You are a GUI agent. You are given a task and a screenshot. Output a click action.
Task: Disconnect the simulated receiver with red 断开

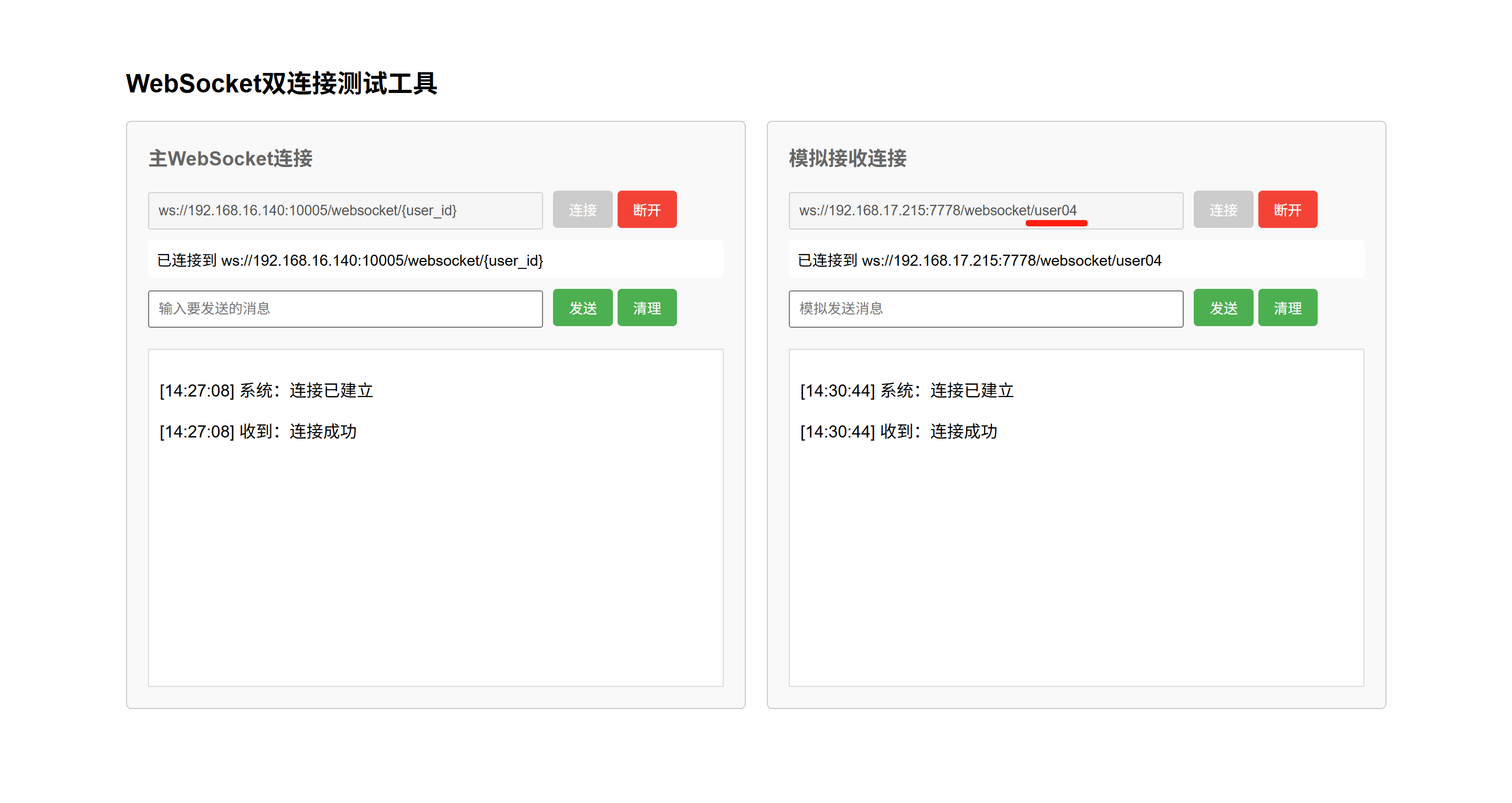point(1287,210)
